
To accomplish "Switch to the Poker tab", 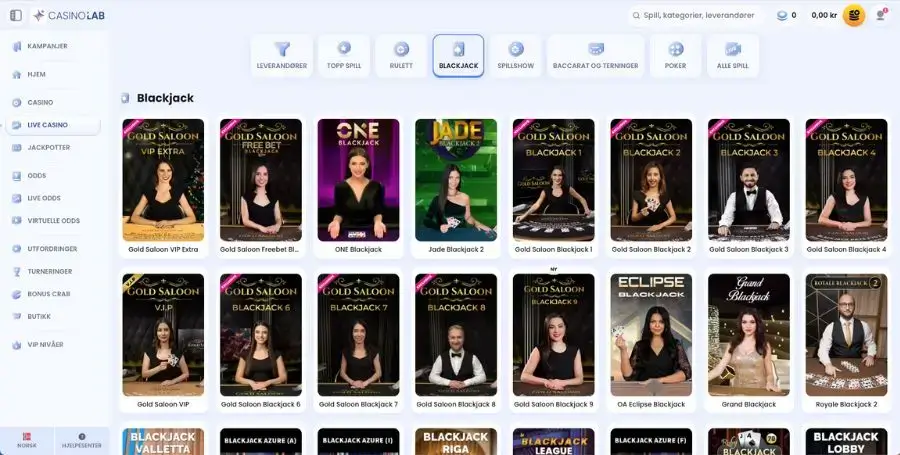I will tap(676, 56).
